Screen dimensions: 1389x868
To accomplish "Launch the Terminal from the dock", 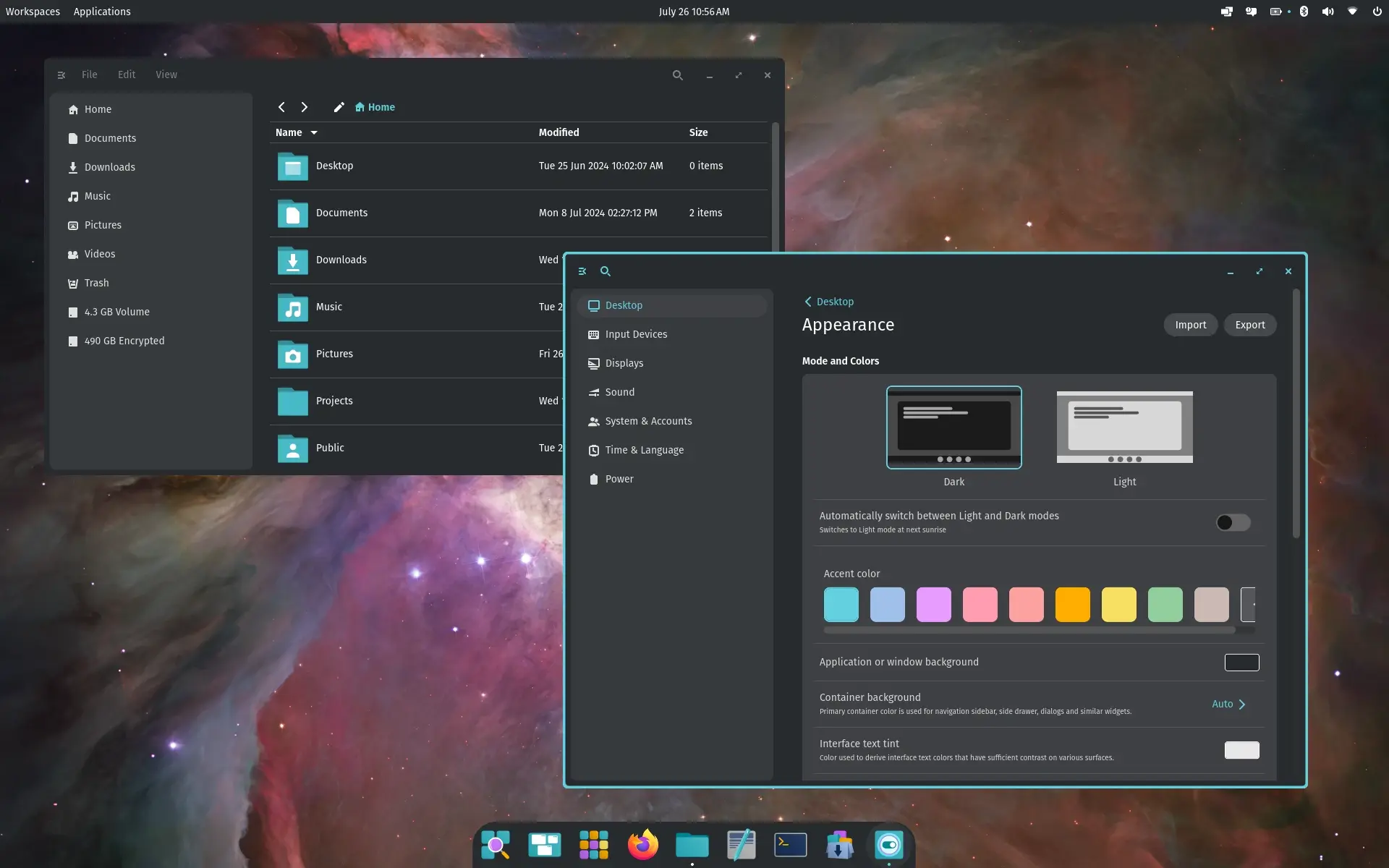I will 790,845.
